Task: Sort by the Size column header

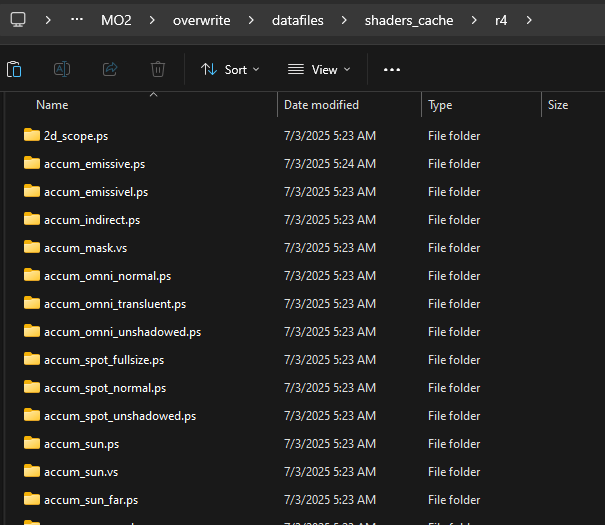Action: [558, 105]
